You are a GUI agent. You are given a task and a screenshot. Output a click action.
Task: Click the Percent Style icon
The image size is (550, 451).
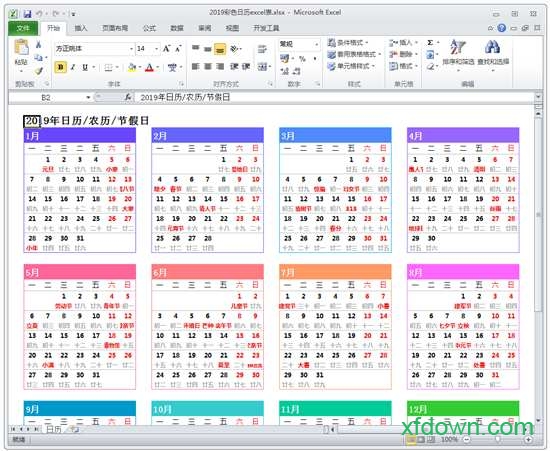click(x=302, y=59)
